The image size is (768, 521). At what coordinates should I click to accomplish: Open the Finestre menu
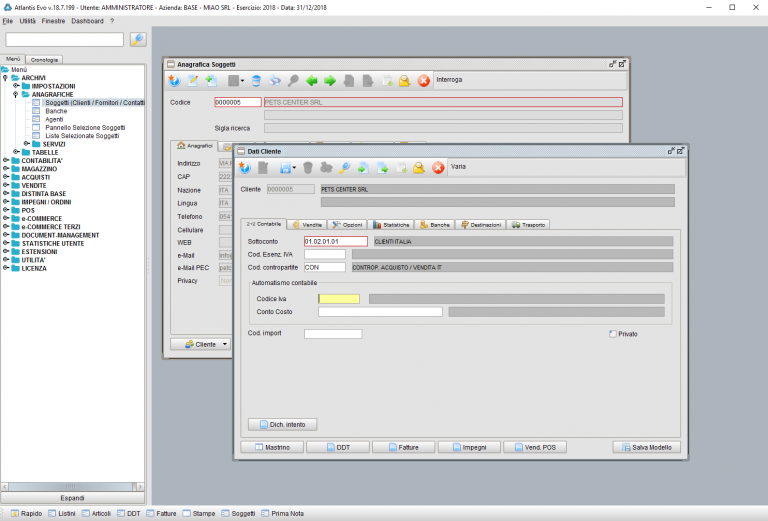(53, 21)
